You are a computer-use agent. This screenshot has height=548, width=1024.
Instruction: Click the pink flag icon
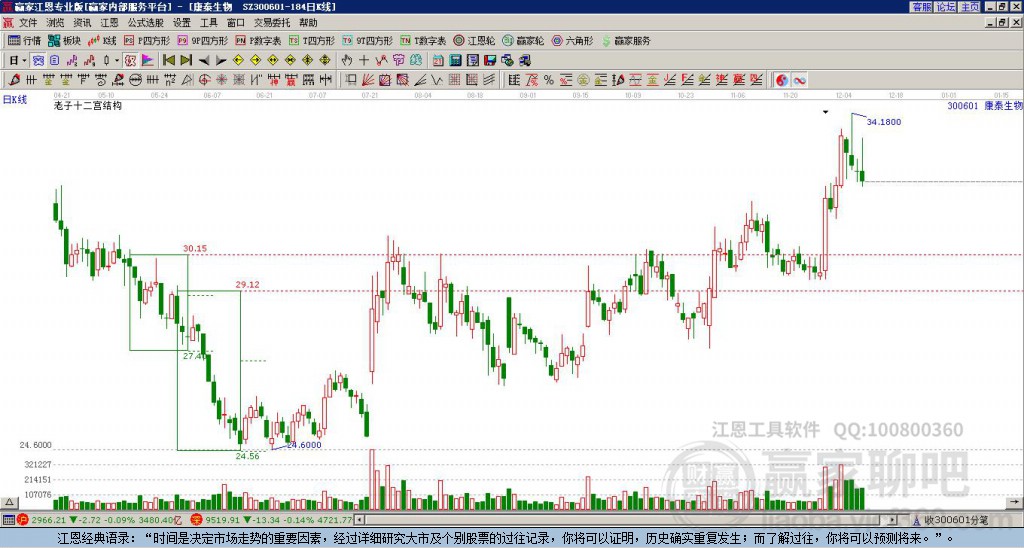coord(148,60)
